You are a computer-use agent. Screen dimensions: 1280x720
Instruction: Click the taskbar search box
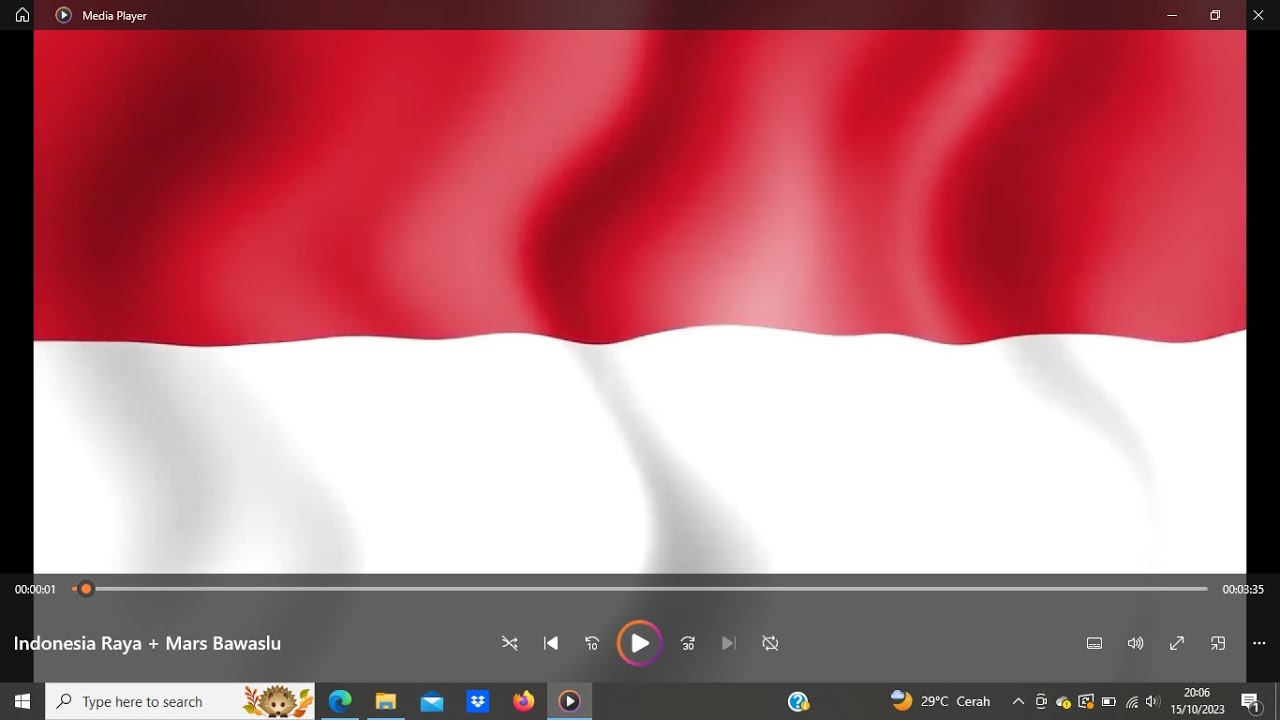180,701
